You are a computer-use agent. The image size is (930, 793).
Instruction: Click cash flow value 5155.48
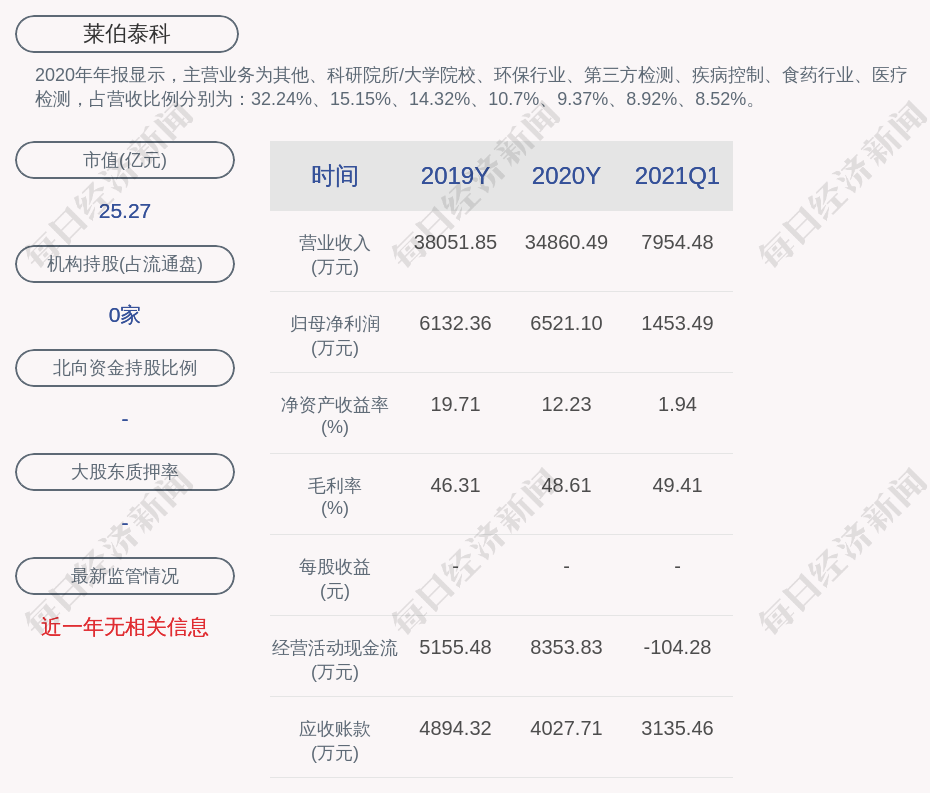point(455,647)
